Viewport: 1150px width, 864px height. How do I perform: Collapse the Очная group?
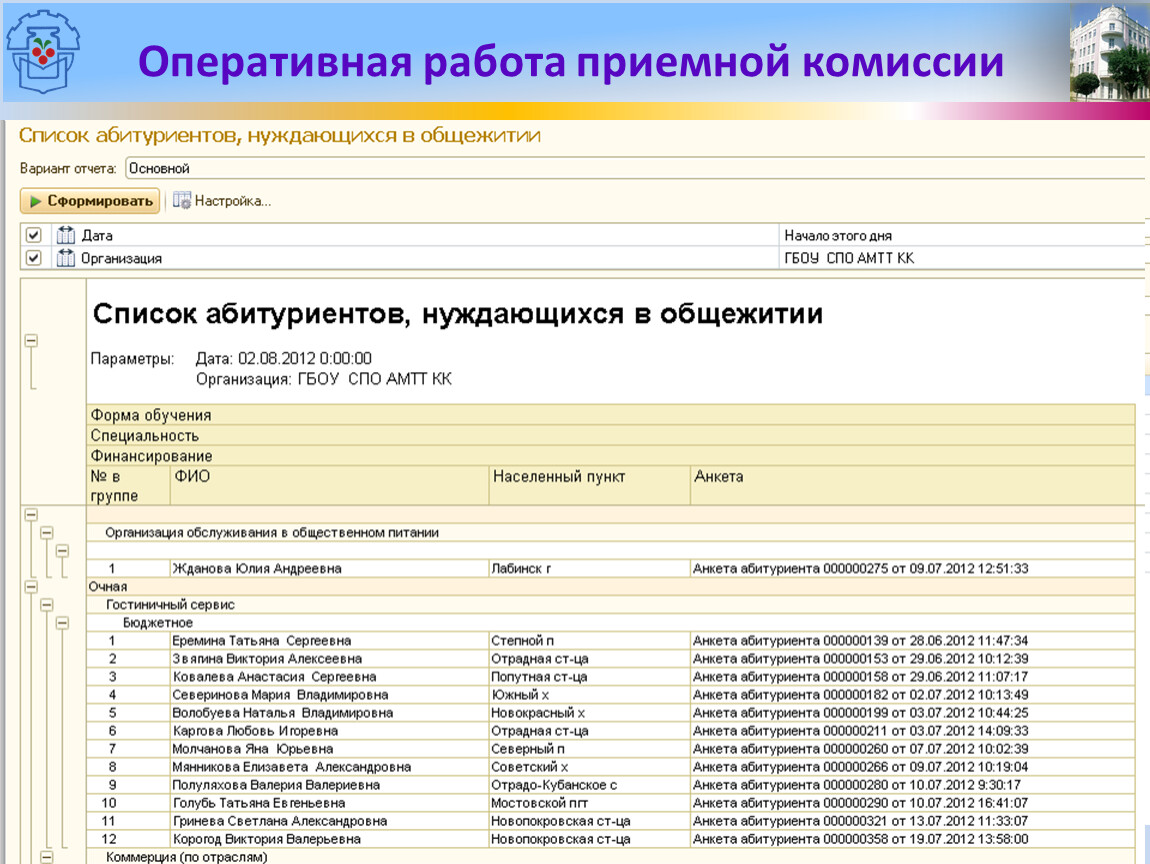(x=31, y=587)
